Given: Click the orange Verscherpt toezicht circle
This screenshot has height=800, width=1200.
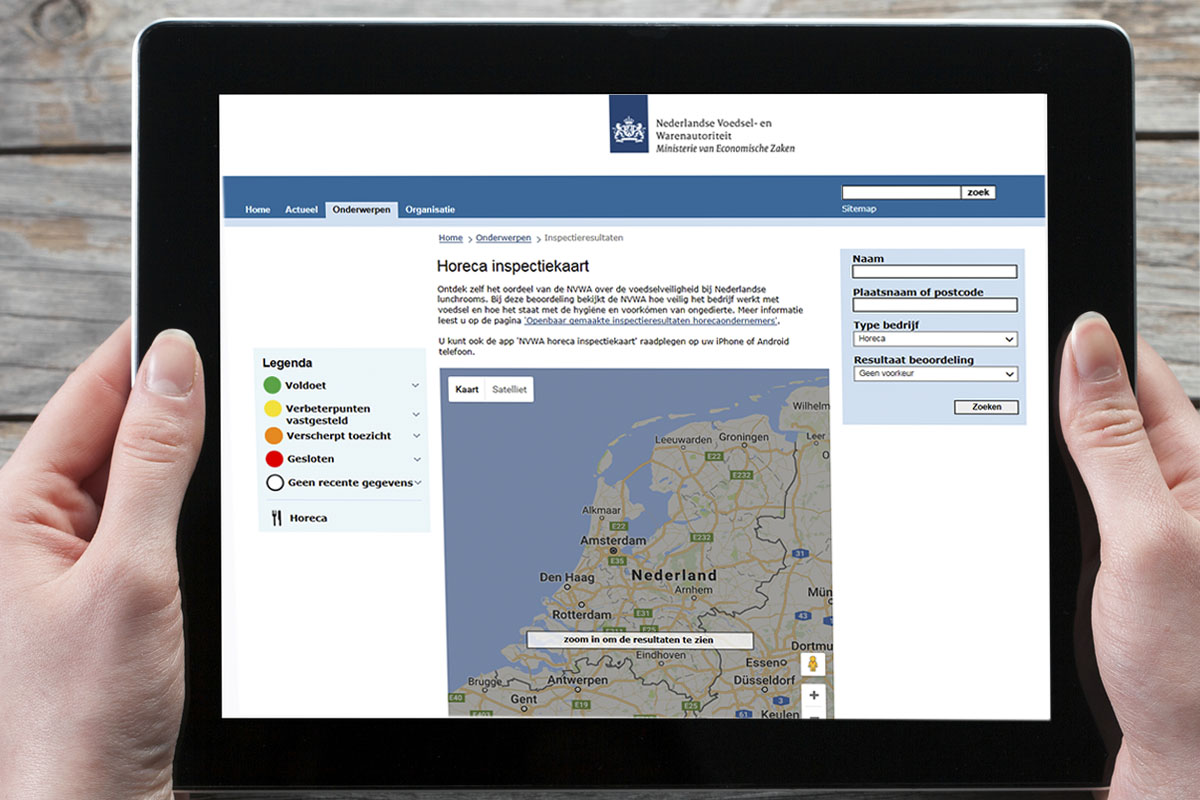Looking at the screenshot, I should click(273, 436).
